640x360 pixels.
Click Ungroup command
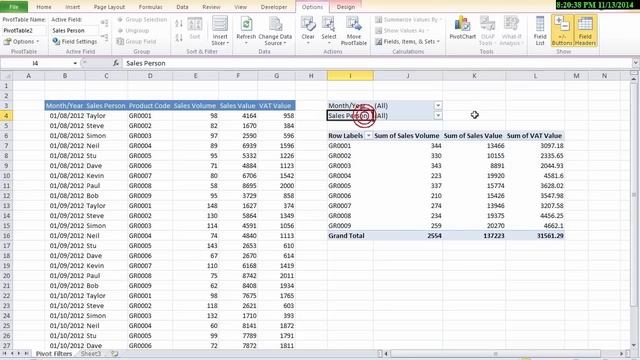tap(133, 30)
